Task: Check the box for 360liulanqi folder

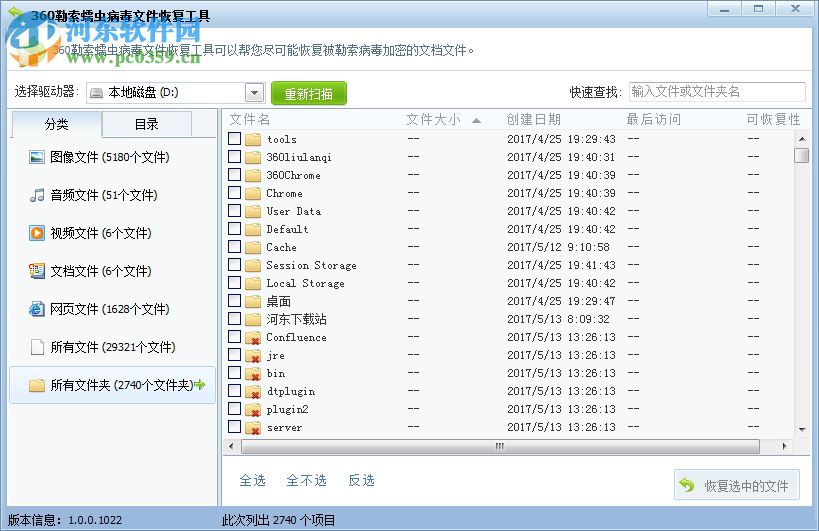Action: [x=235, y=156]
